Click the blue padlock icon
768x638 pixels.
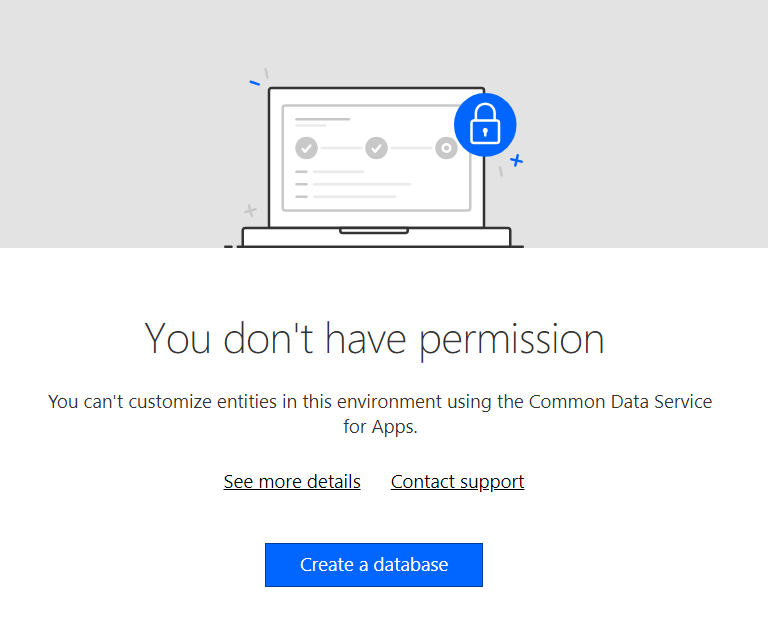(x=485, y=126)
